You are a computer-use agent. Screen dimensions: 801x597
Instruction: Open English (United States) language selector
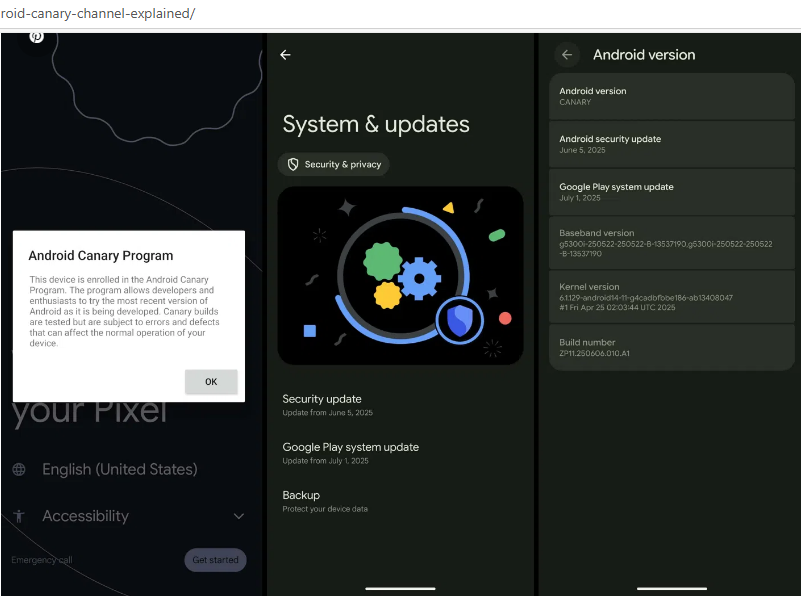[x=119, y=469]
